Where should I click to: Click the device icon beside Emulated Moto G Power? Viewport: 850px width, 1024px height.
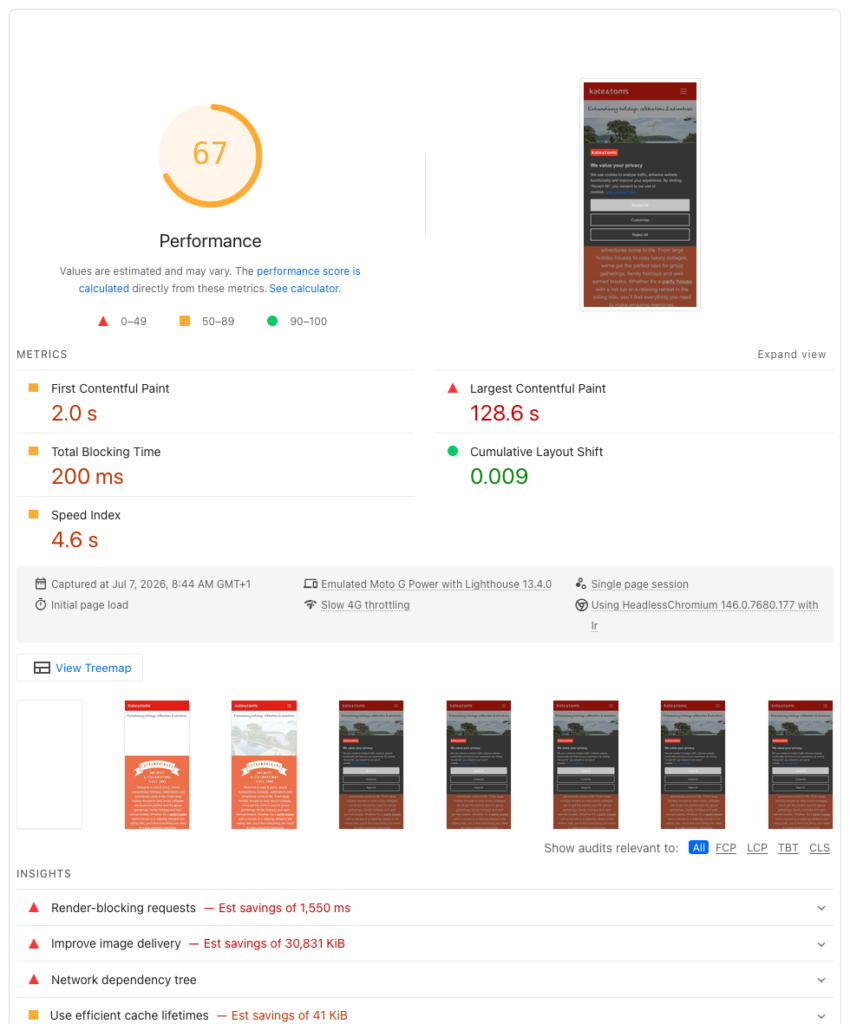[x=310, y=583]
